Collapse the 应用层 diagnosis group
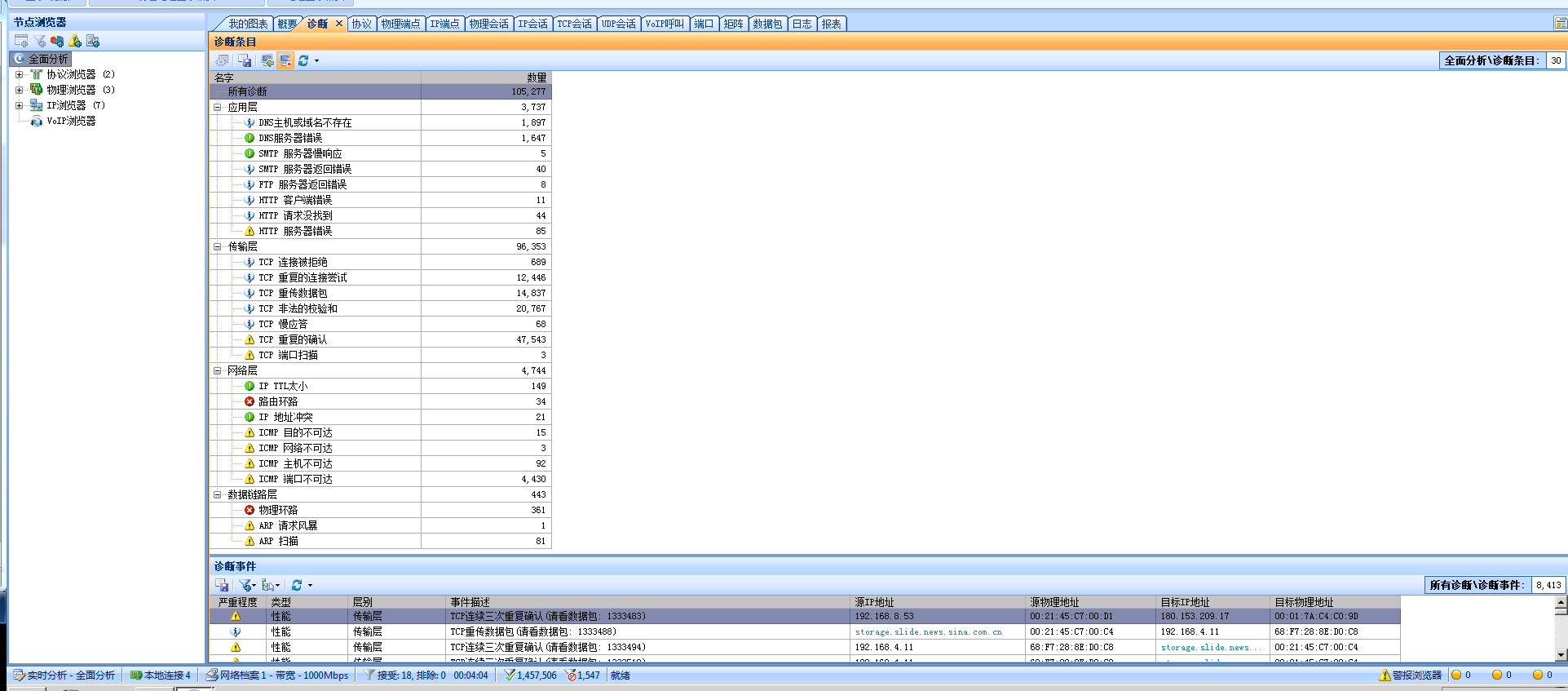 coord(218,107)
